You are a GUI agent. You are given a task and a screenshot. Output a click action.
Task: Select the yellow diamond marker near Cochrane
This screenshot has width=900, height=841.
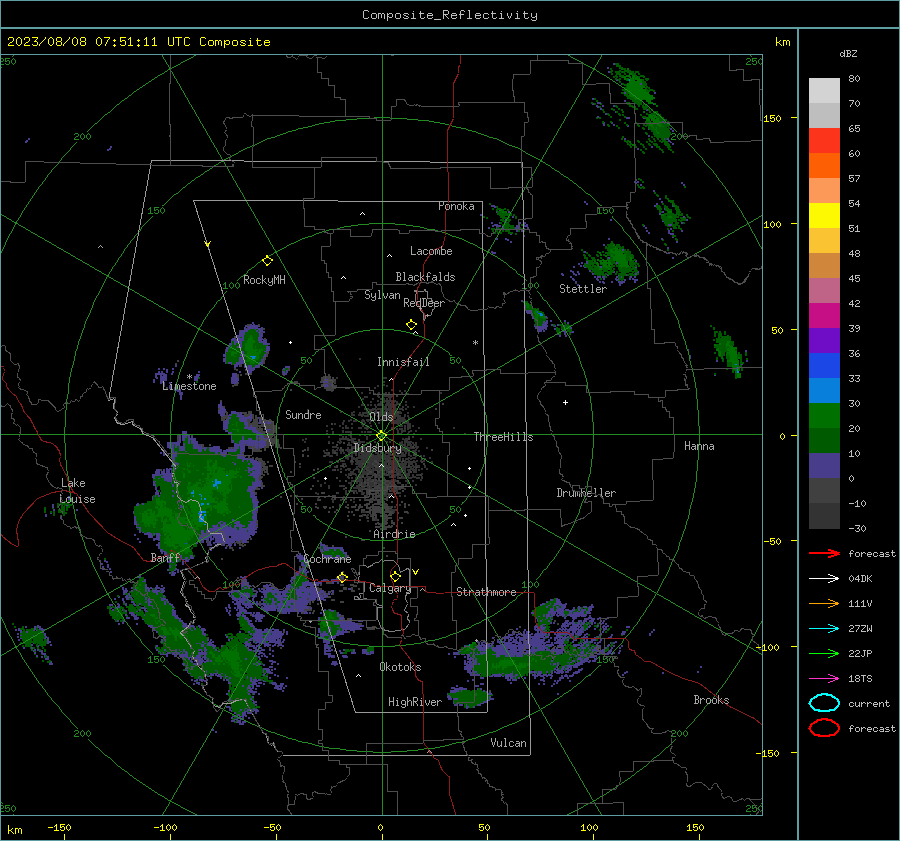(342, 577)
